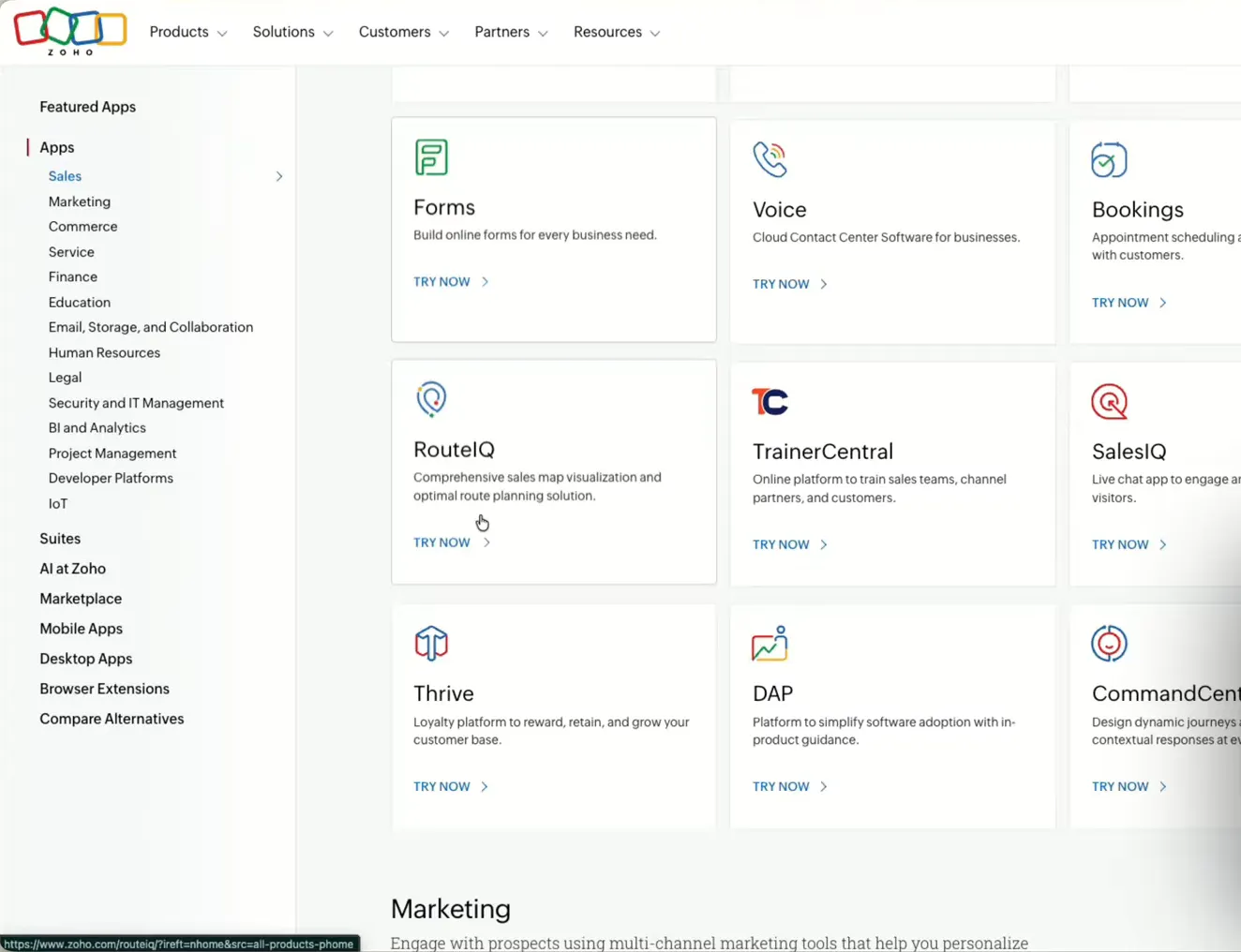Open the Resources dropdown
This screenshot has height=952, width=1241.
click(x=617, y=32)
